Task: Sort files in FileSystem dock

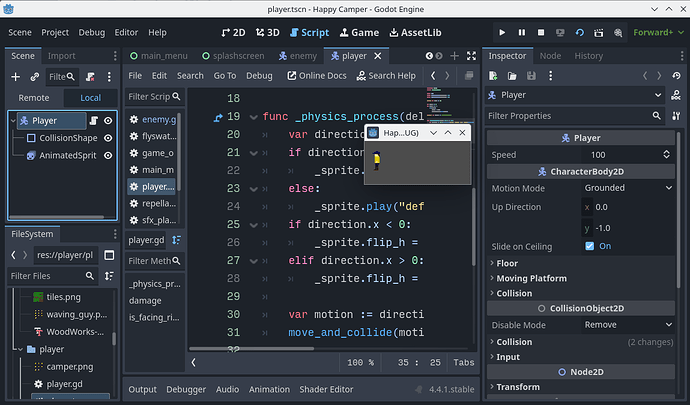Action: (x=109, y=276)
